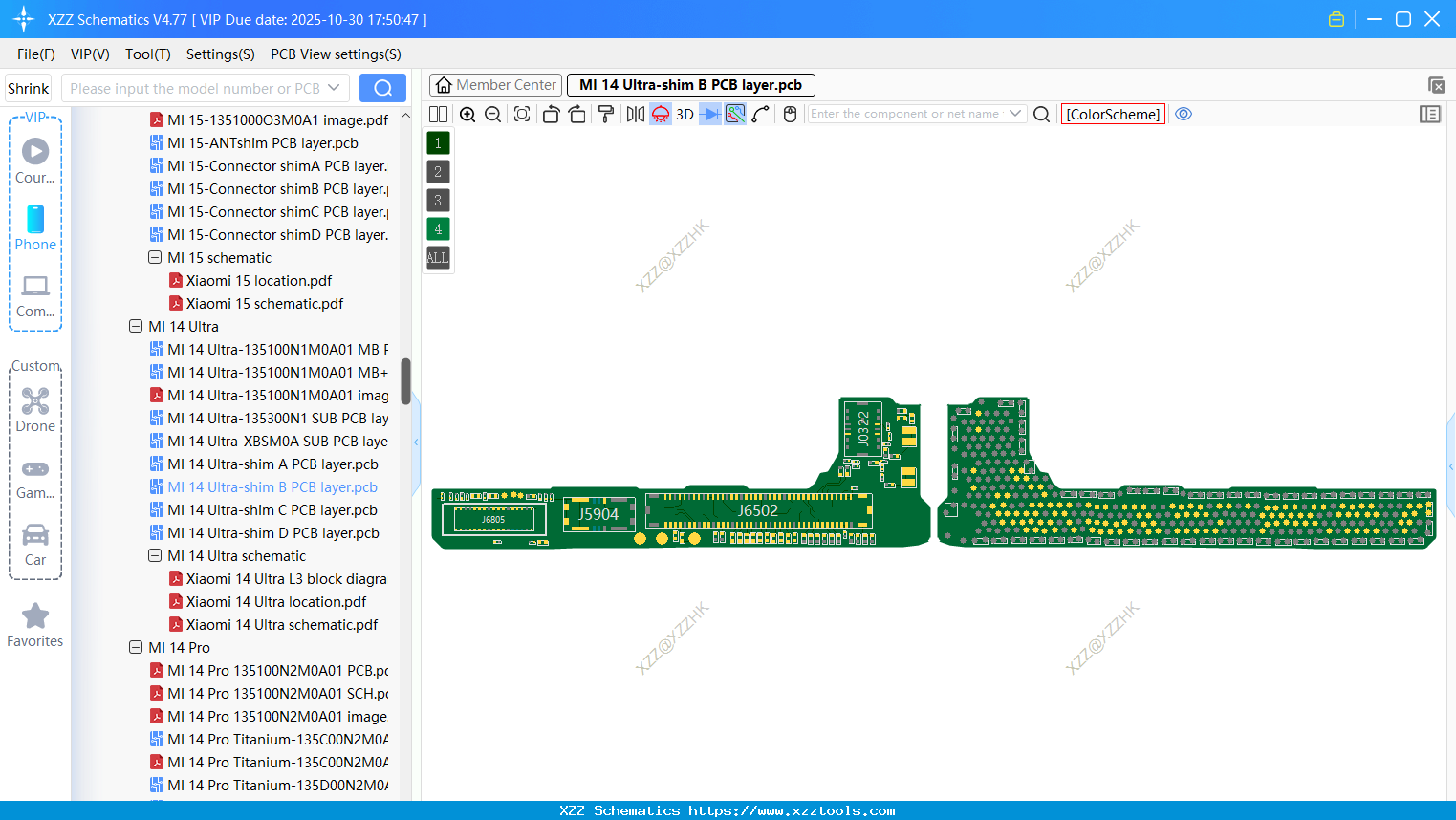Open the ColorScheme selector

pyautogui.click(x=1113, y=114)
